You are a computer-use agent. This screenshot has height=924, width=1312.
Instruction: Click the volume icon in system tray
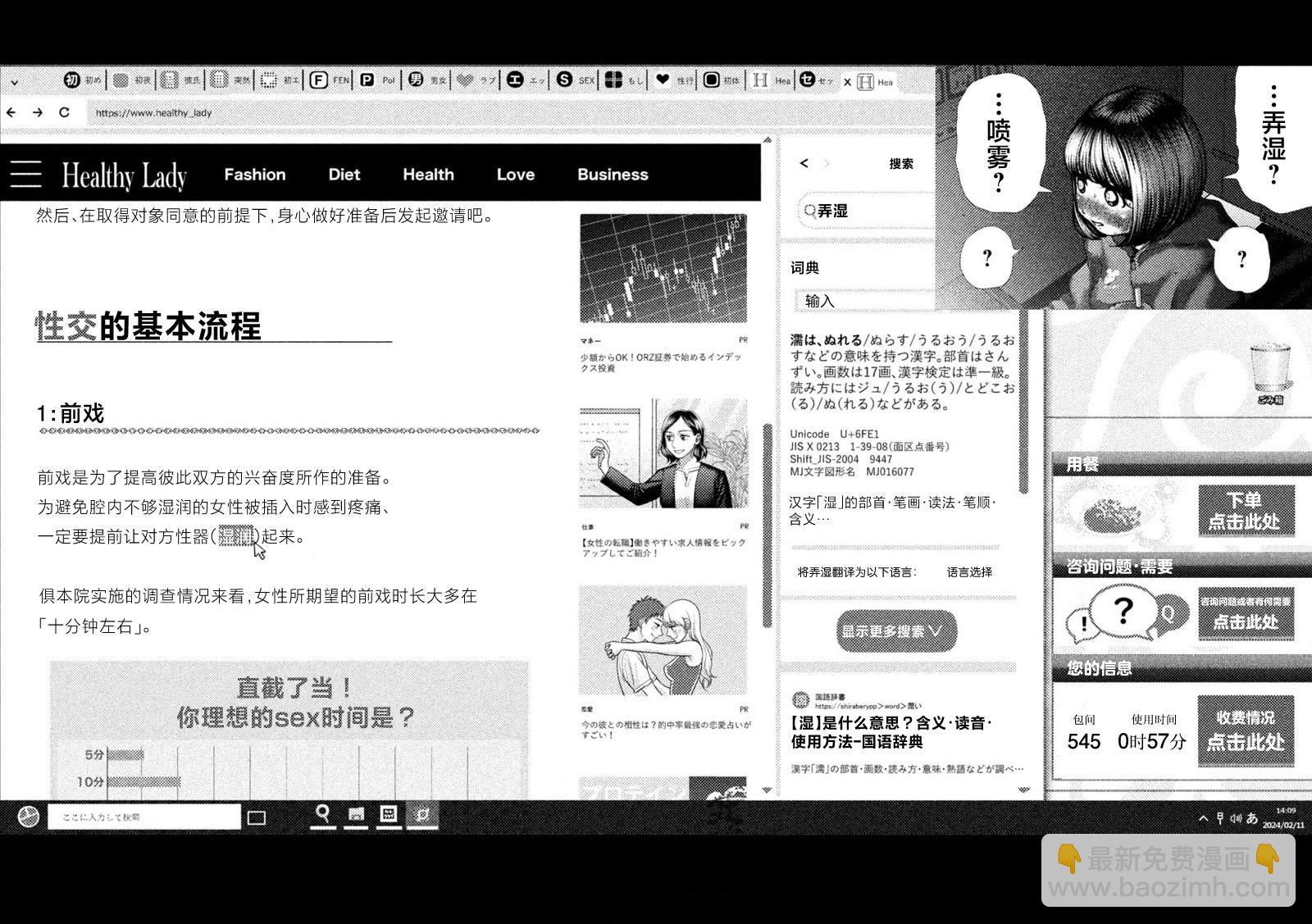tap(1235, 817)
